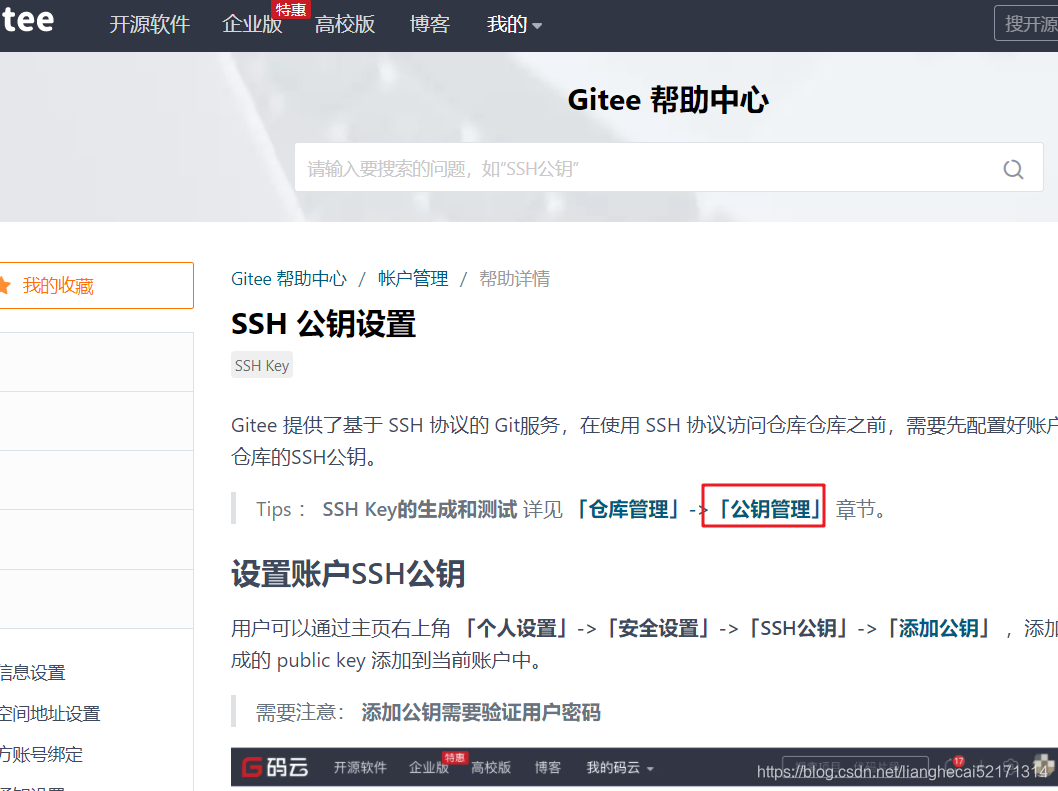Screen dimensions: 1058x791
Task: Open the 「个人设置」 link
Action: [516, 628]
